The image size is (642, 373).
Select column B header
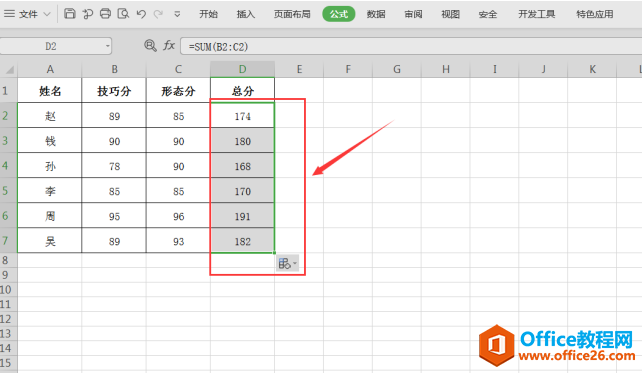tap(114, 69)
